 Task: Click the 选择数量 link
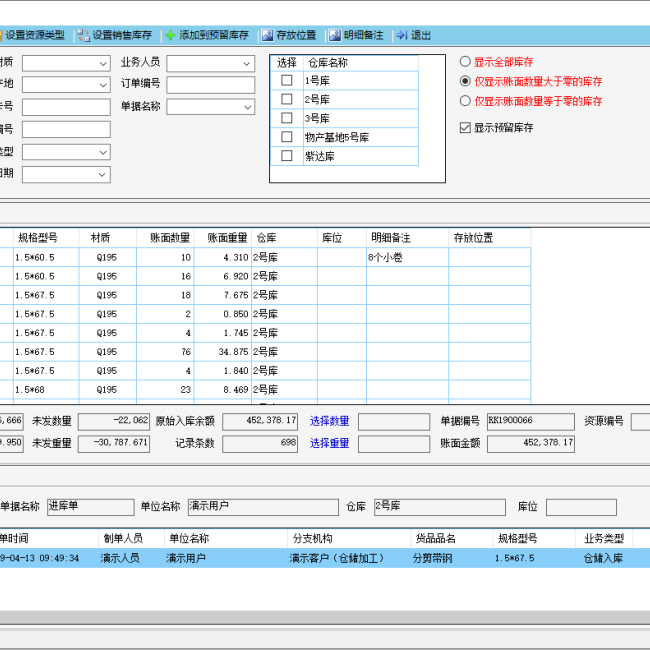[x=329, y=421]
